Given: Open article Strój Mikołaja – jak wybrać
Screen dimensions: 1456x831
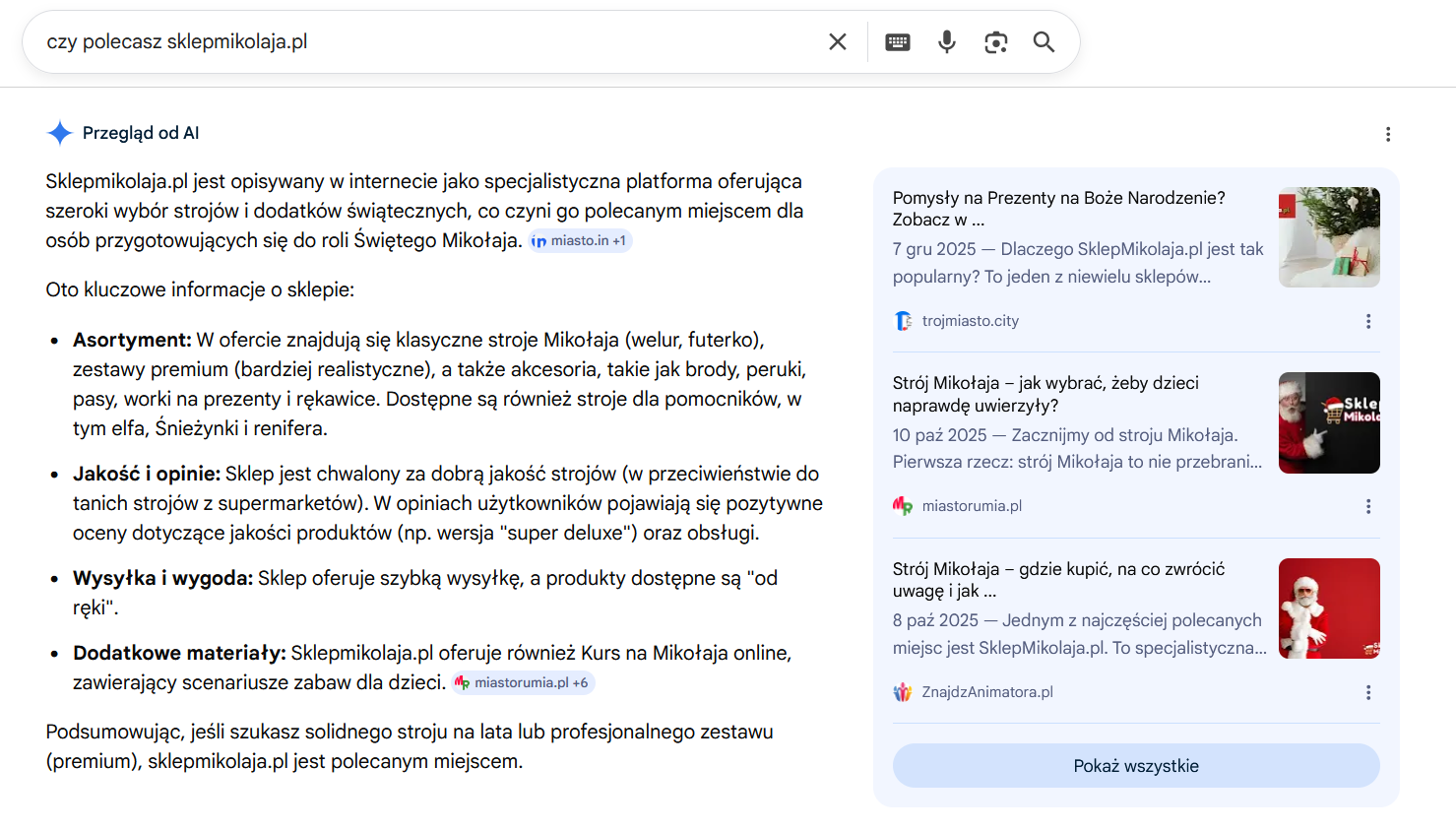Looking at the screenshot, I should tap(1045, 394).
